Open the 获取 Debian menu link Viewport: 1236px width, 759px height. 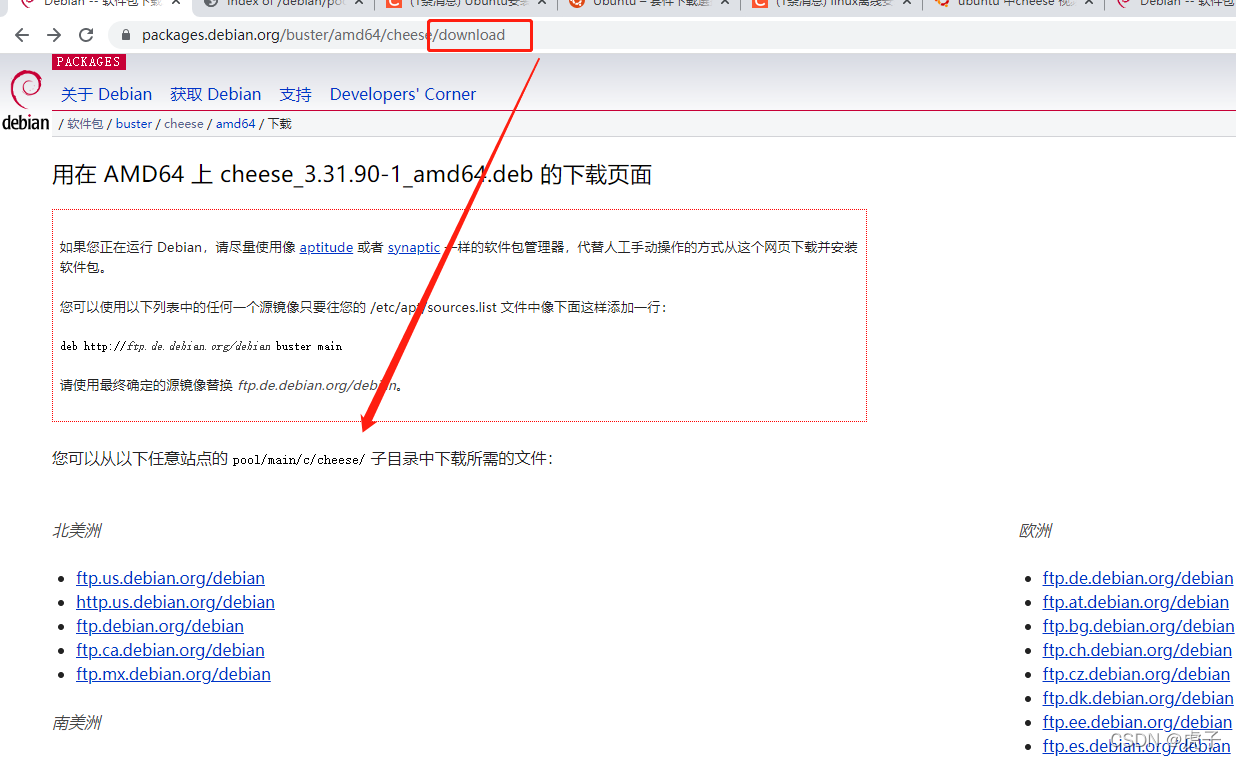(215, 94)
